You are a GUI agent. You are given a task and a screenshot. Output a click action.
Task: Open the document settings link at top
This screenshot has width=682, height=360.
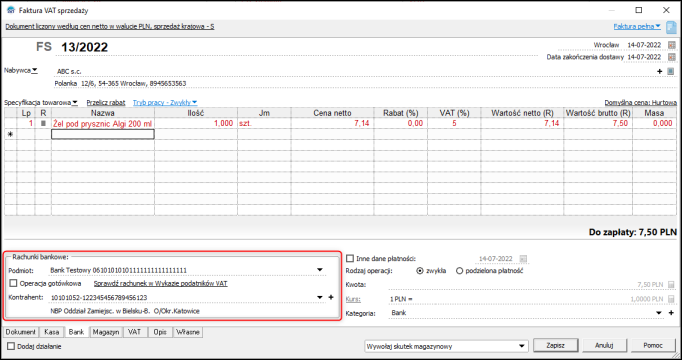point(110,27)
